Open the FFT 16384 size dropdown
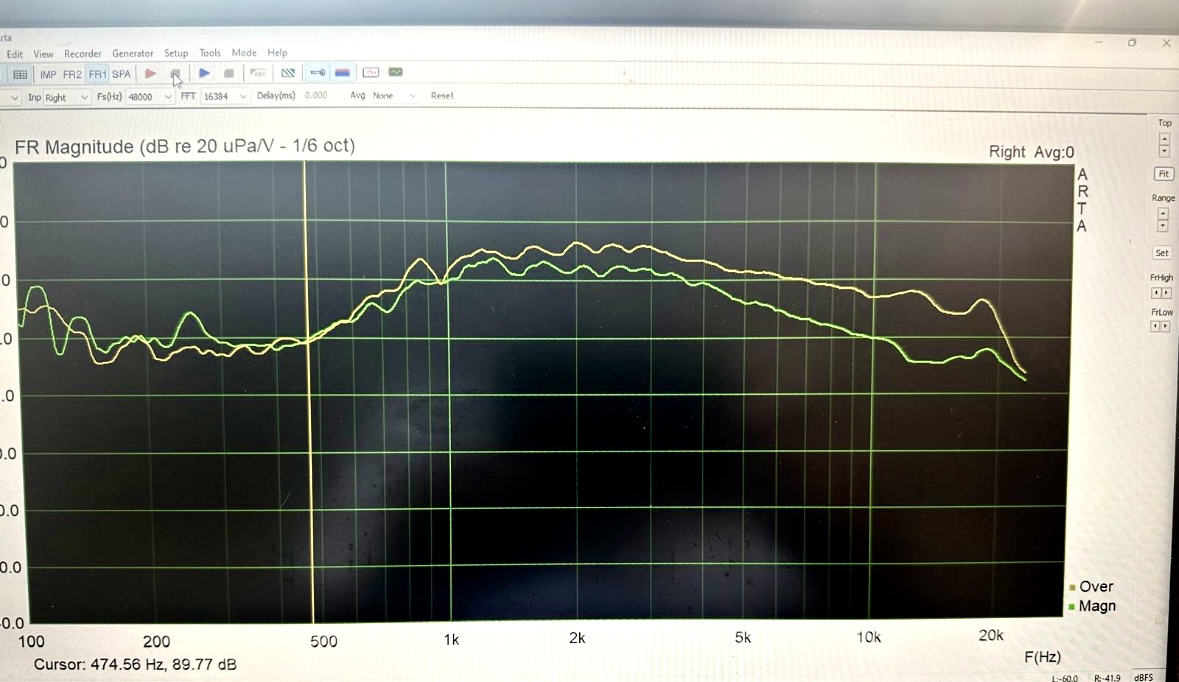Viewport: 1179px width, 682px height. 225,97
